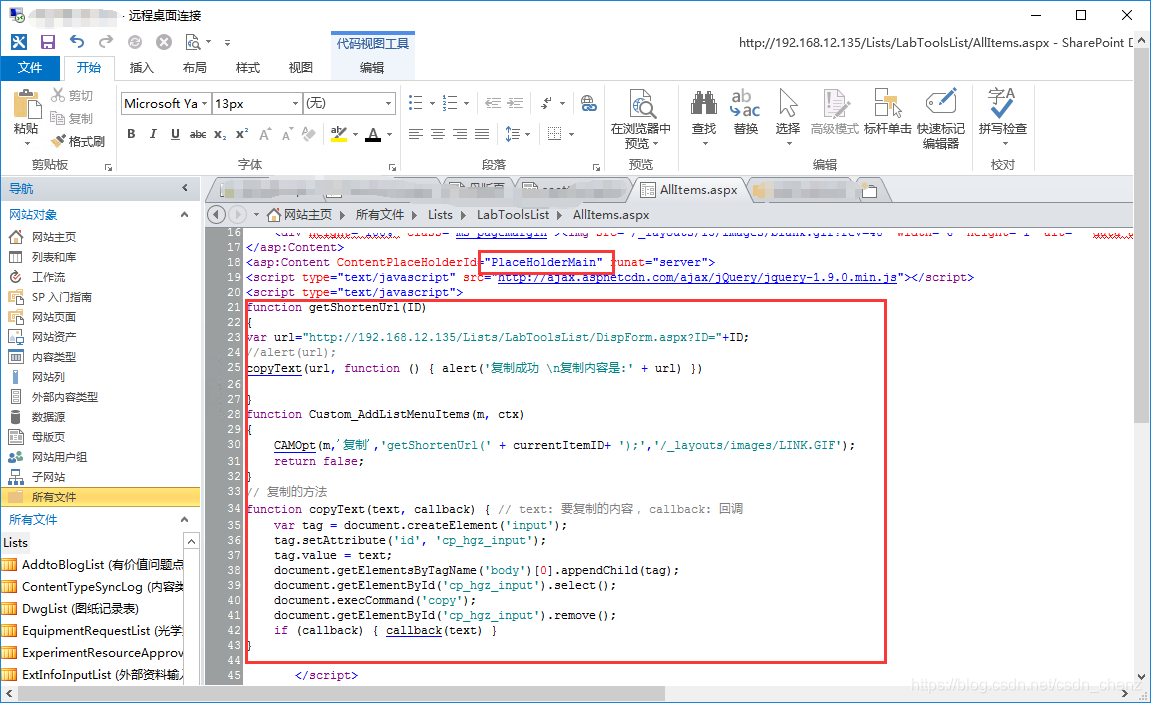The width and height of the screenshot is (1151, 703).
Task: Open the style (无) dropdown
Action: coord(389,103)
